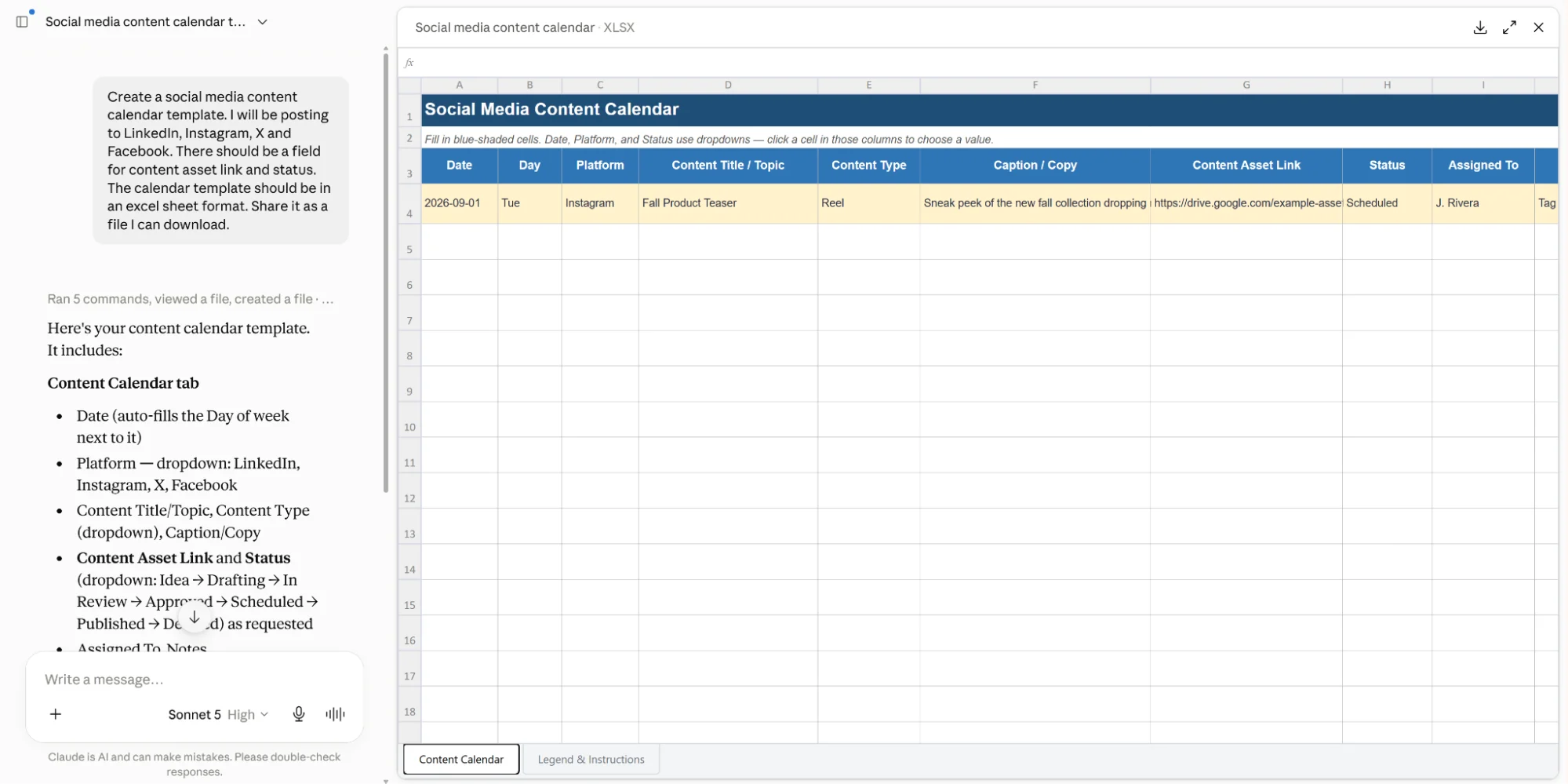The width and height of the screenshot is (1568, 784).
Task: Toggle the sidebar panel icon
Action: (x=22, y=22)
